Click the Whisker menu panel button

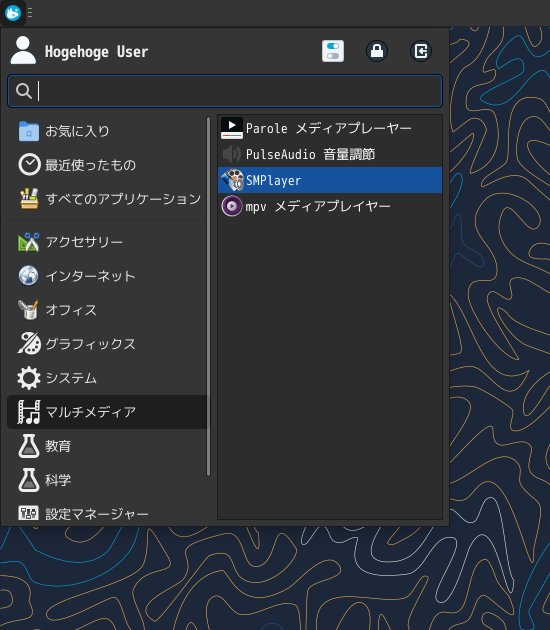[13, 13]
